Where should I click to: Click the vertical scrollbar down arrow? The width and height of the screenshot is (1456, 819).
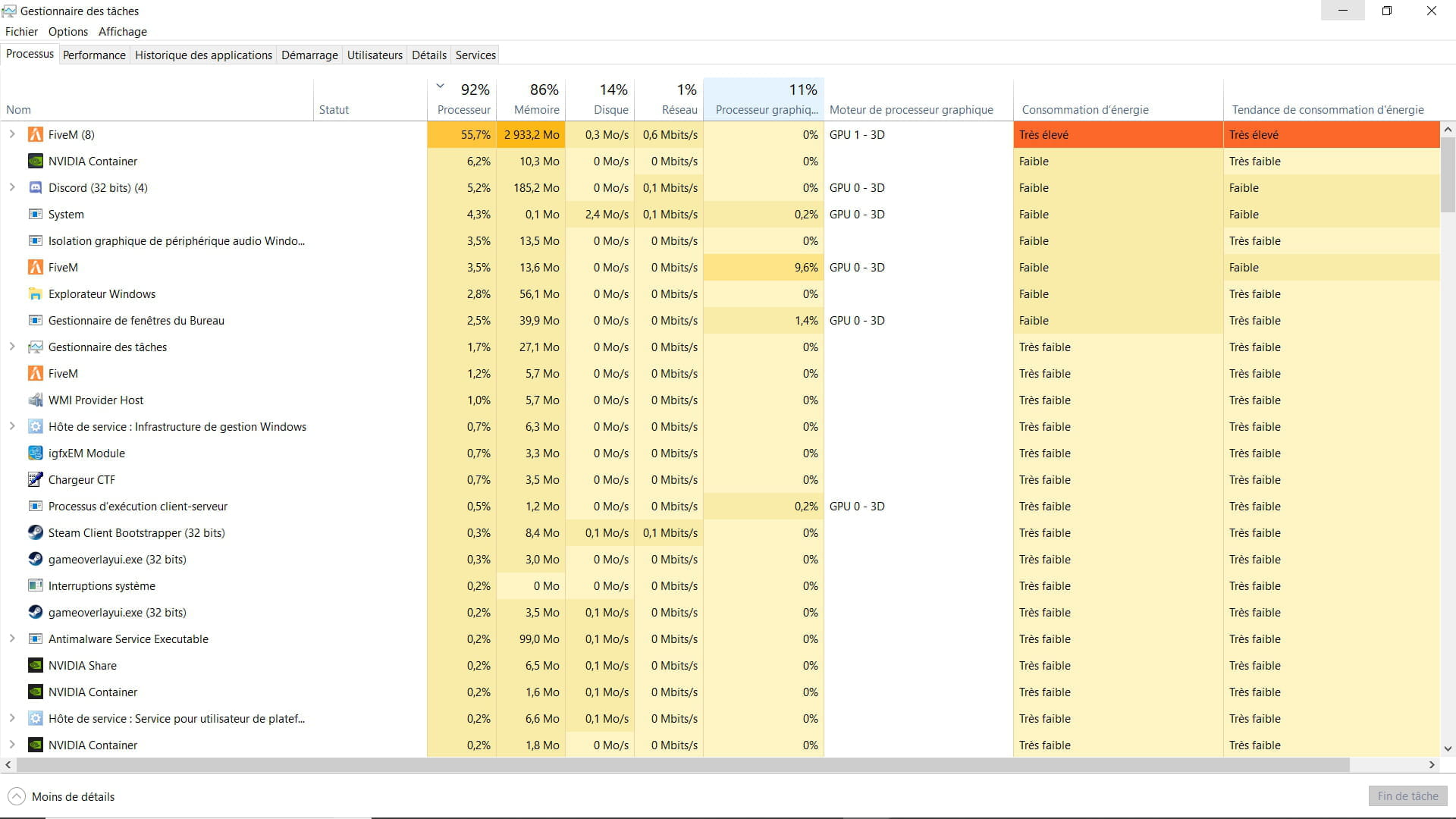point(1448,748)
